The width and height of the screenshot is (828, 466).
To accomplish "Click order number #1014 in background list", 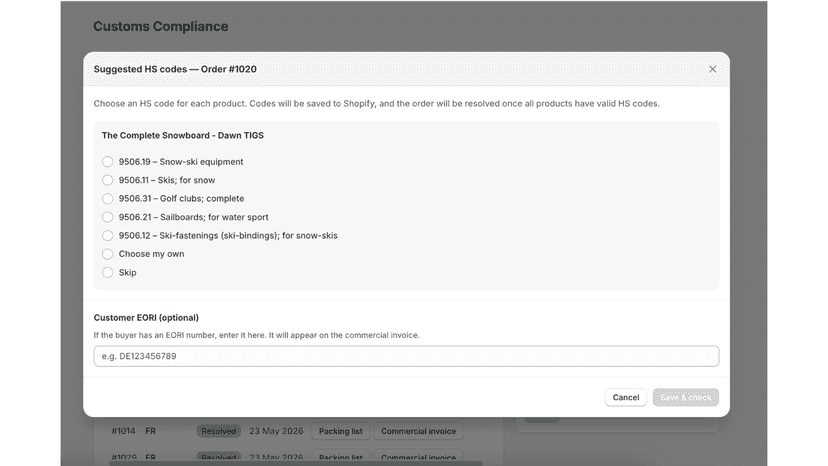I will point(123,431).
